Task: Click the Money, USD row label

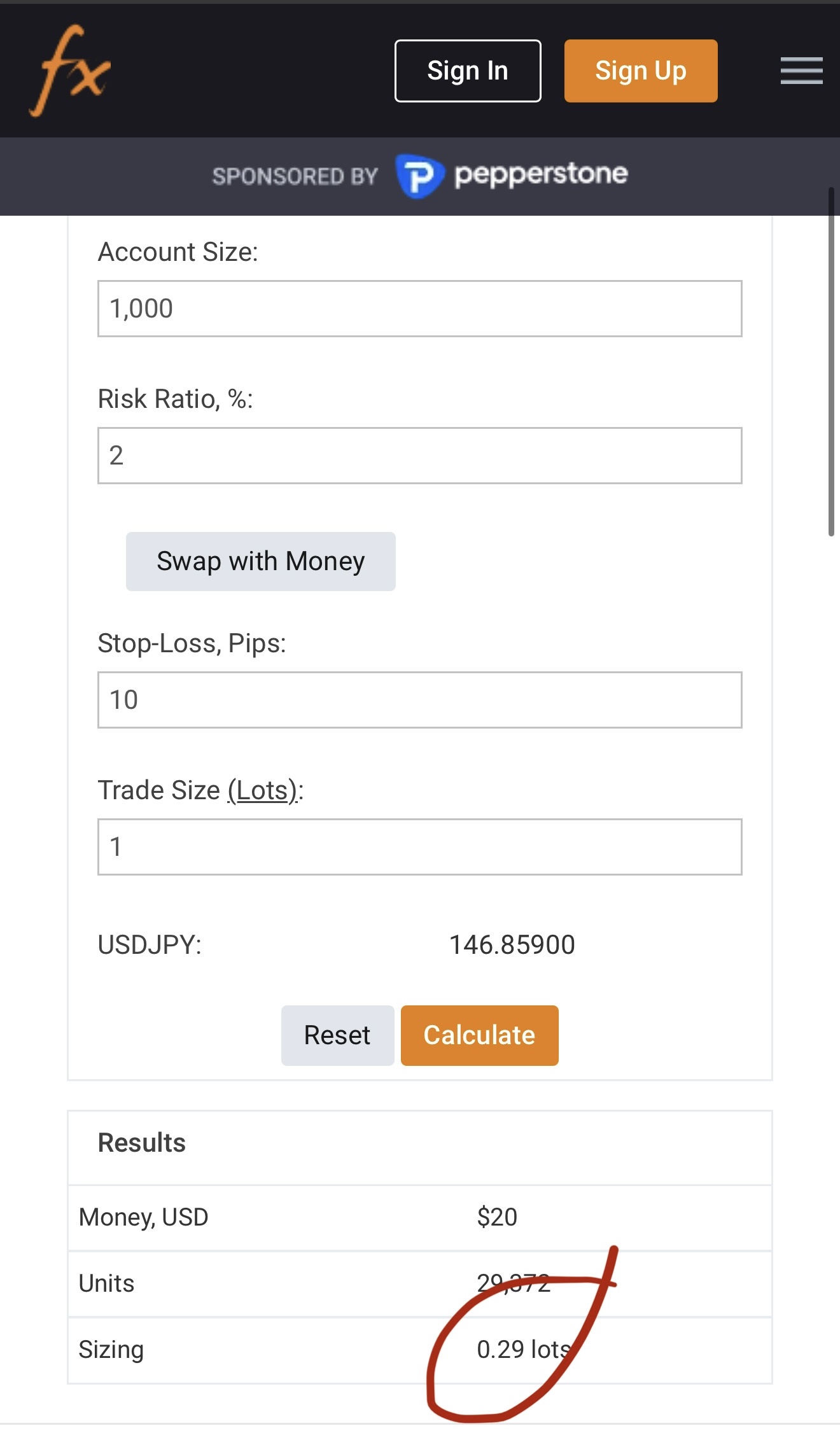Action: tap(144, 1217)
